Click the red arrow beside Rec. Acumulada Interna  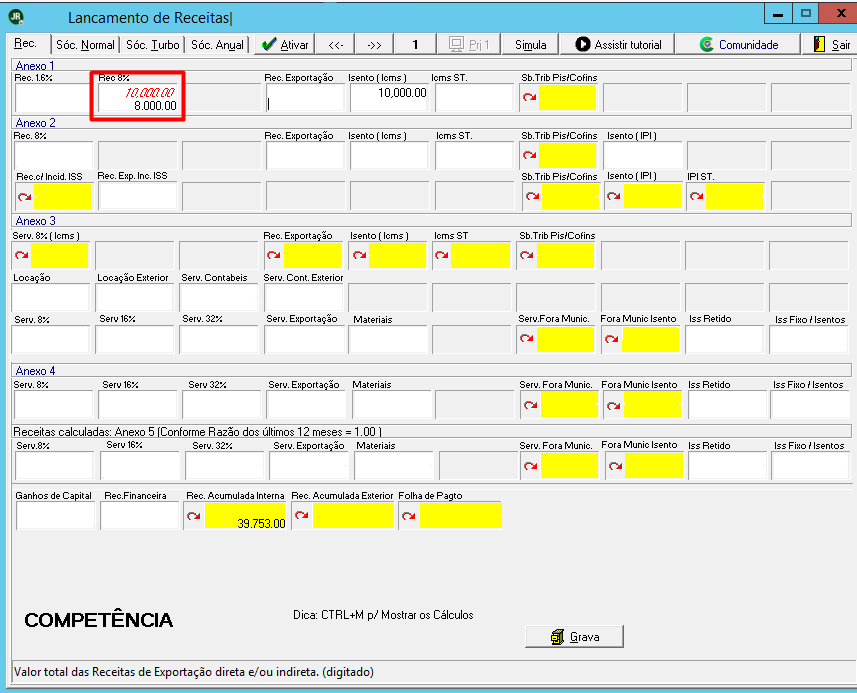pos(193,516)
